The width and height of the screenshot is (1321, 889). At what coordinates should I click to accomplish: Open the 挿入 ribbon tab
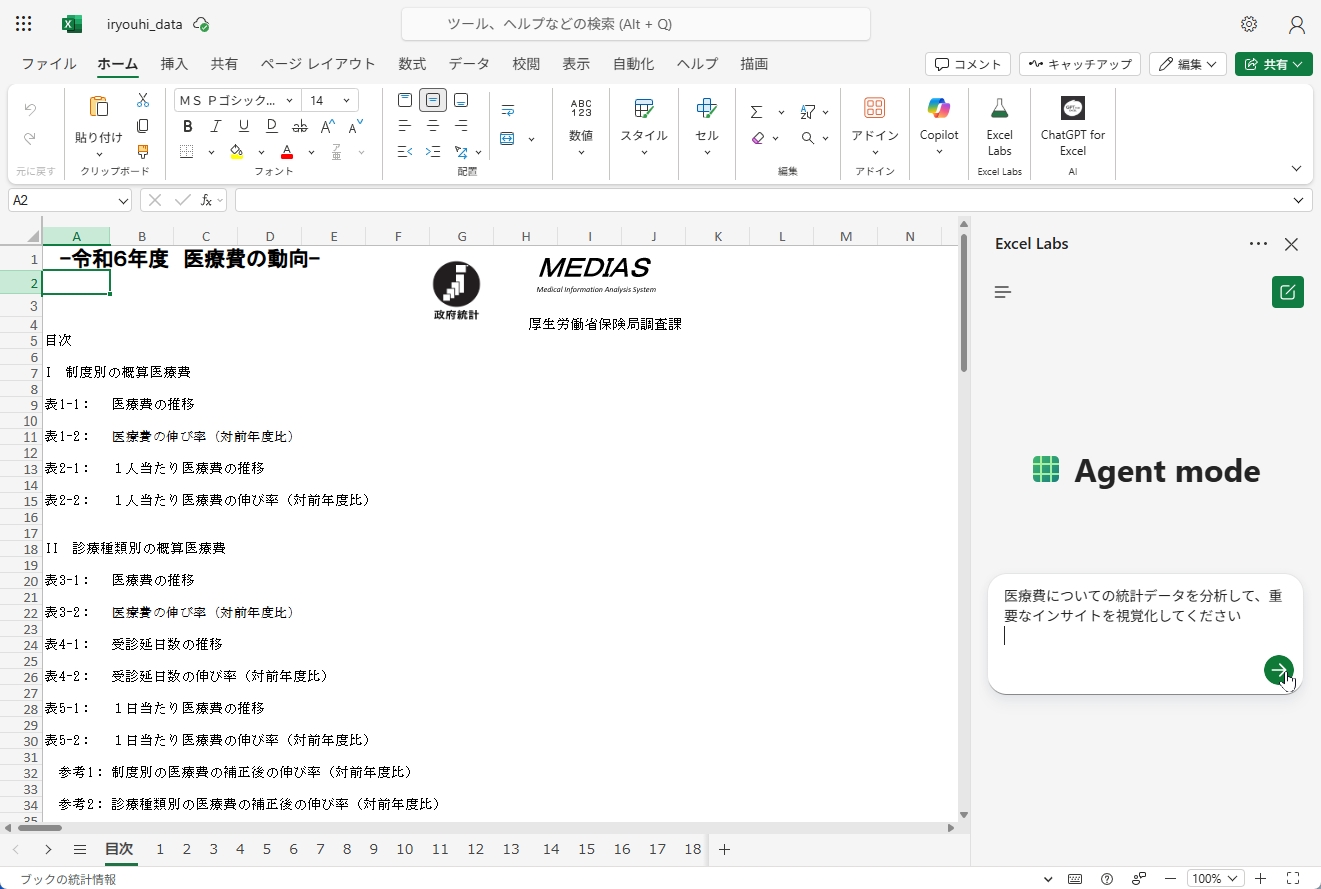tap(174, 64)
